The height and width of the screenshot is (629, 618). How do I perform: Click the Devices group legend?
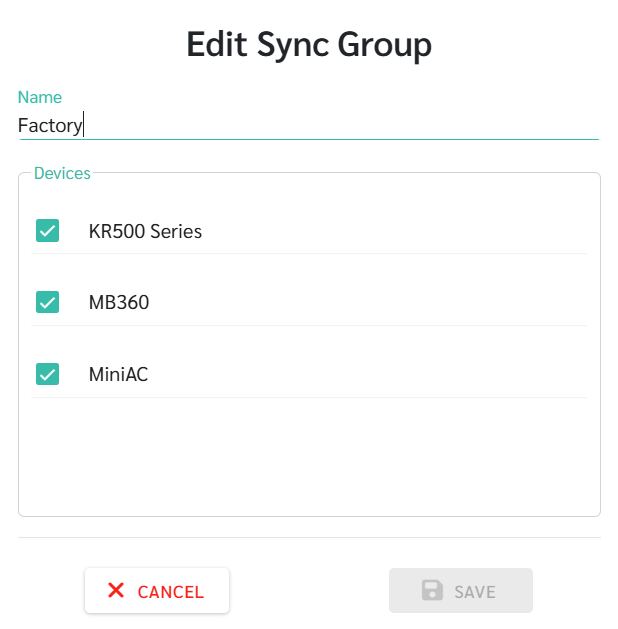[x=62, y=173]
